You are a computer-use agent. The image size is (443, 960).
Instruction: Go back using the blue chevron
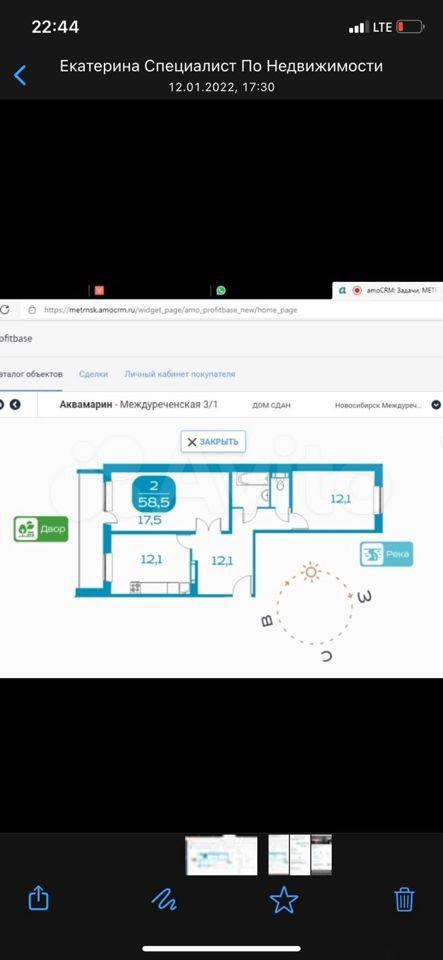(20, 75)
